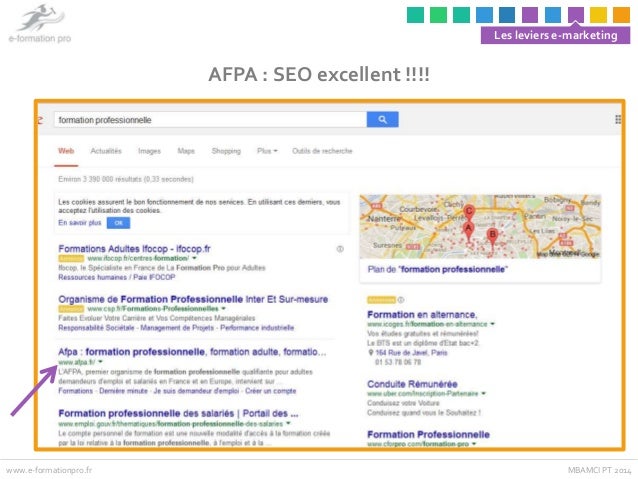
Task: Open the Google apps grid icon
Action: [618, 119]
